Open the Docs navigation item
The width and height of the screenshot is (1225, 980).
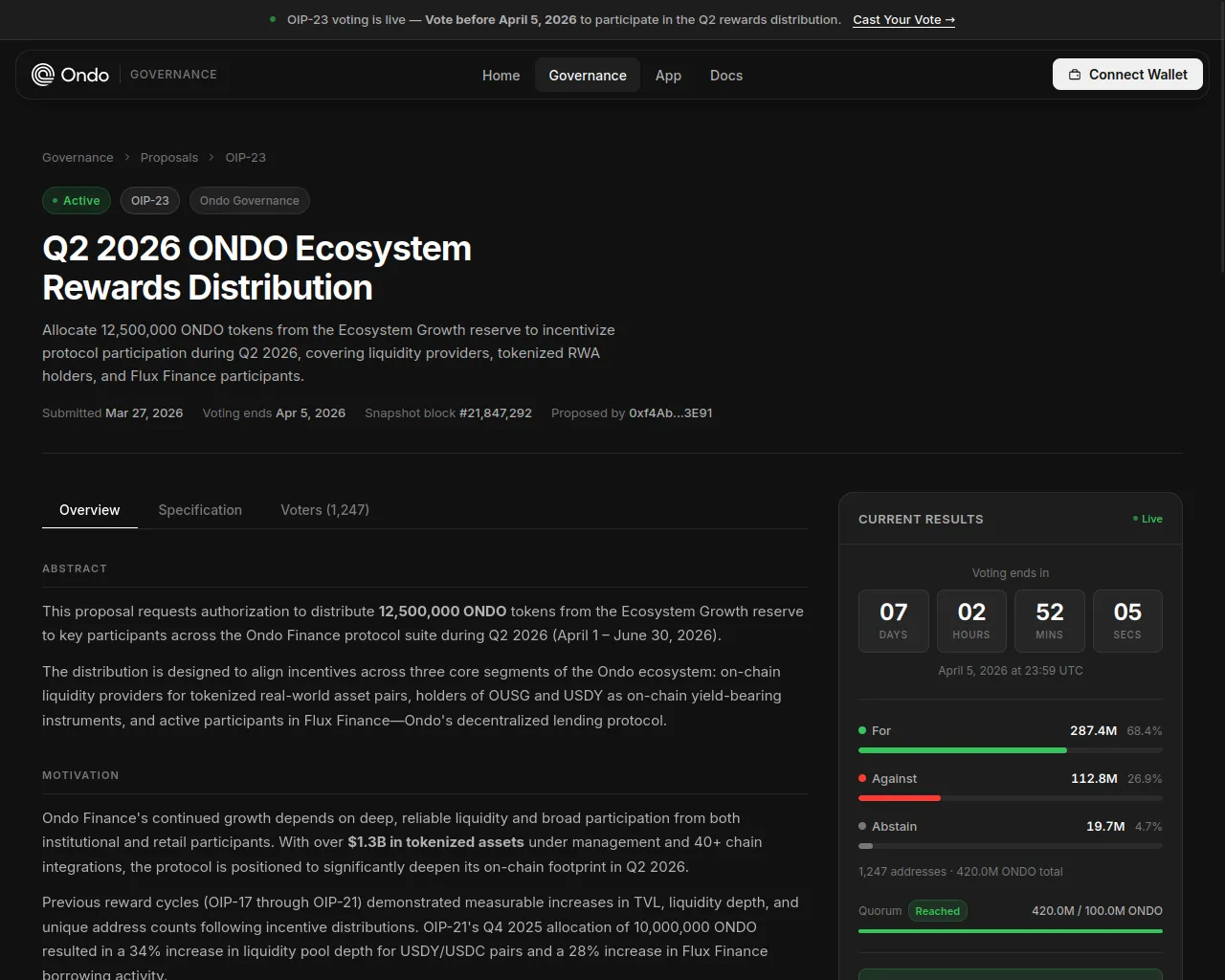click(x=725, y=76)
